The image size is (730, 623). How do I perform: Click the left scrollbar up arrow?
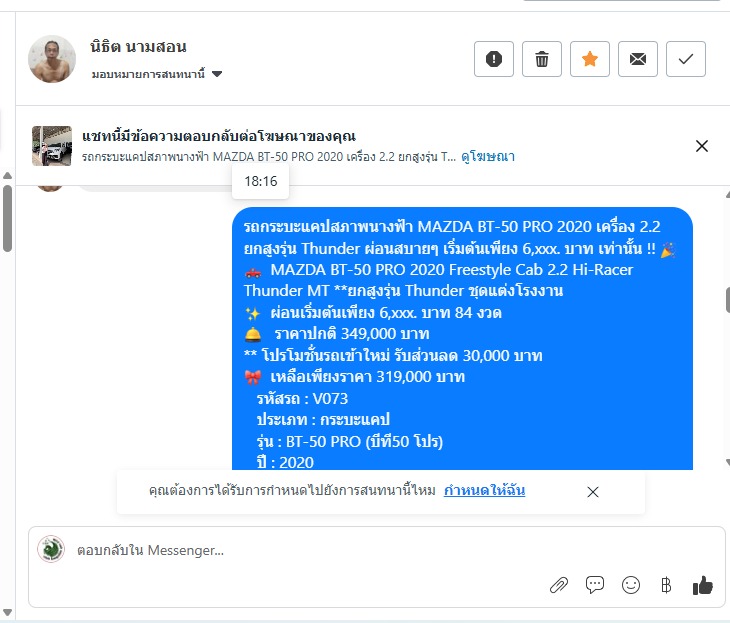coord(7,176)
